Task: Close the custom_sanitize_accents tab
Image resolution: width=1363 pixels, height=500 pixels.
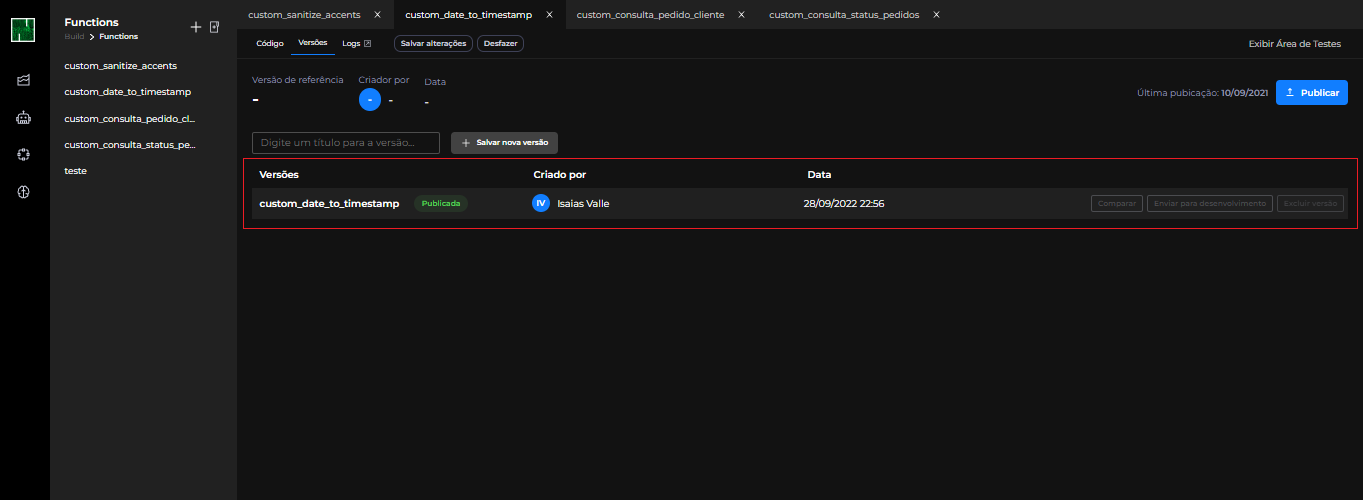Action: tap(377, 15)
